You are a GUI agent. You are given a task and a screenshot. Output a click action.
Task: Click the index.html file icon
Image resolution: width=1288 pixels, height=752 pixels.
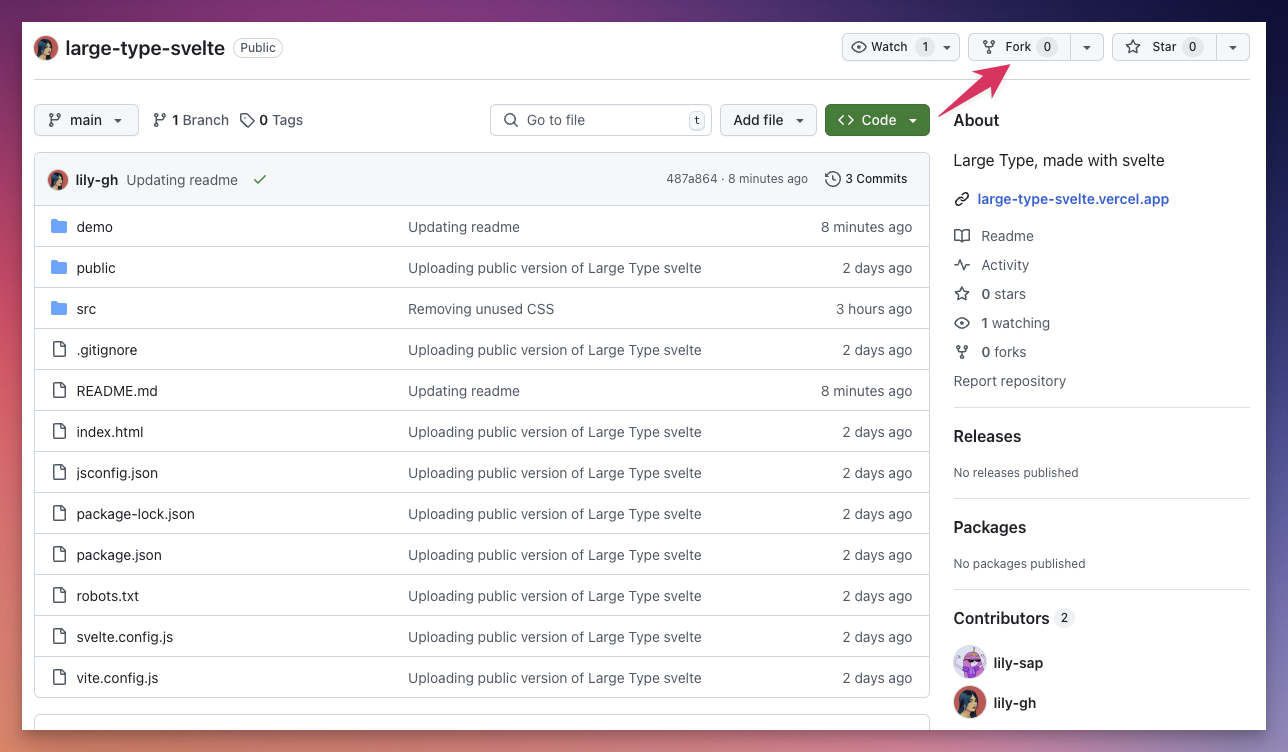59,432
